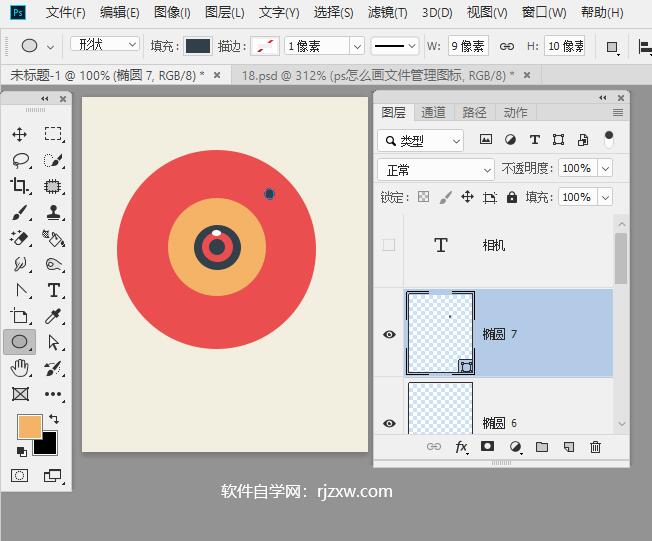Viewport: 652px width, 541px height.
Task: Toggle link between width and height
Action: [x=506, y=46]
